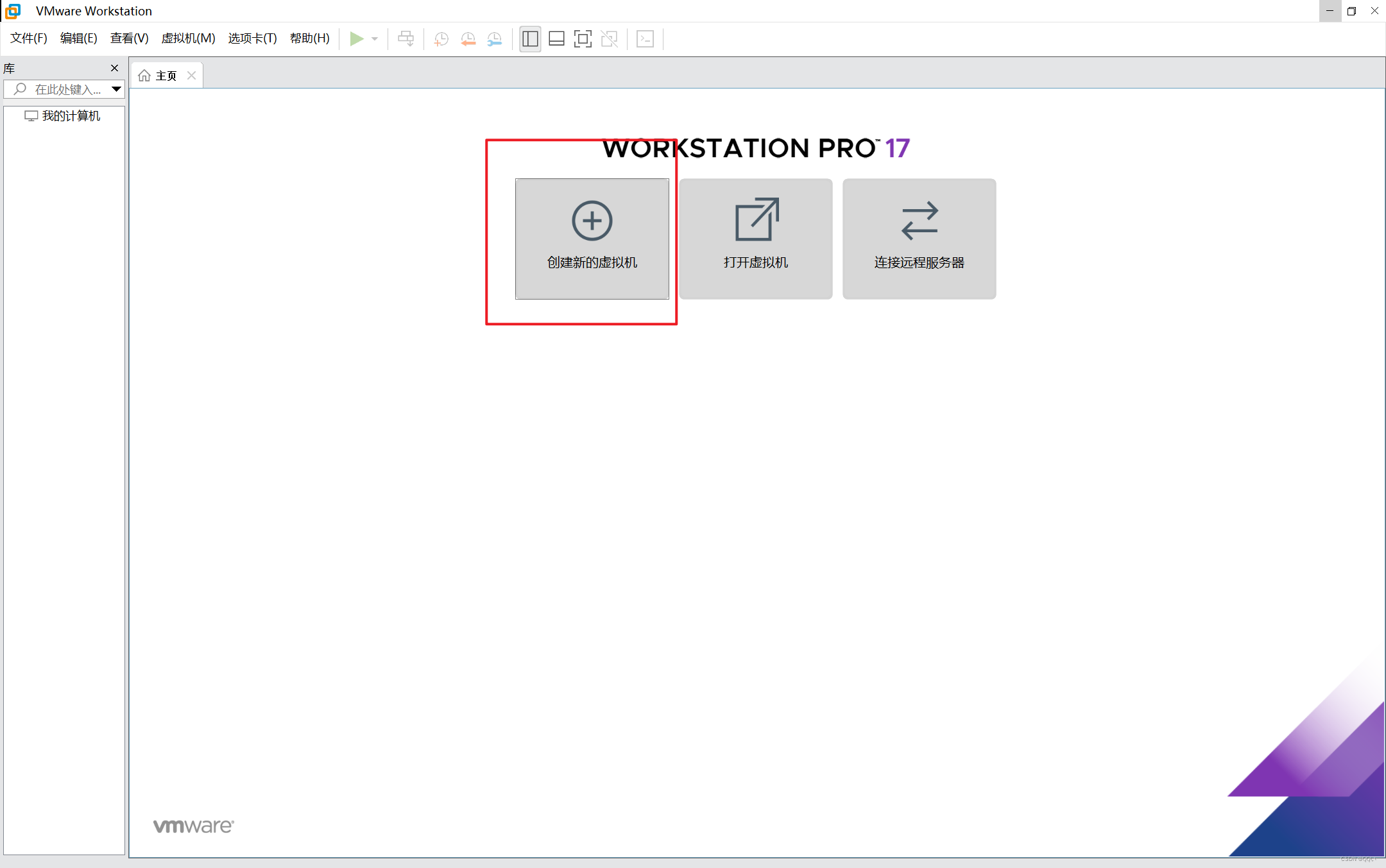Open the 查看(V) menu
Viewport: 1386px width, 868px height.
[129, 38]
